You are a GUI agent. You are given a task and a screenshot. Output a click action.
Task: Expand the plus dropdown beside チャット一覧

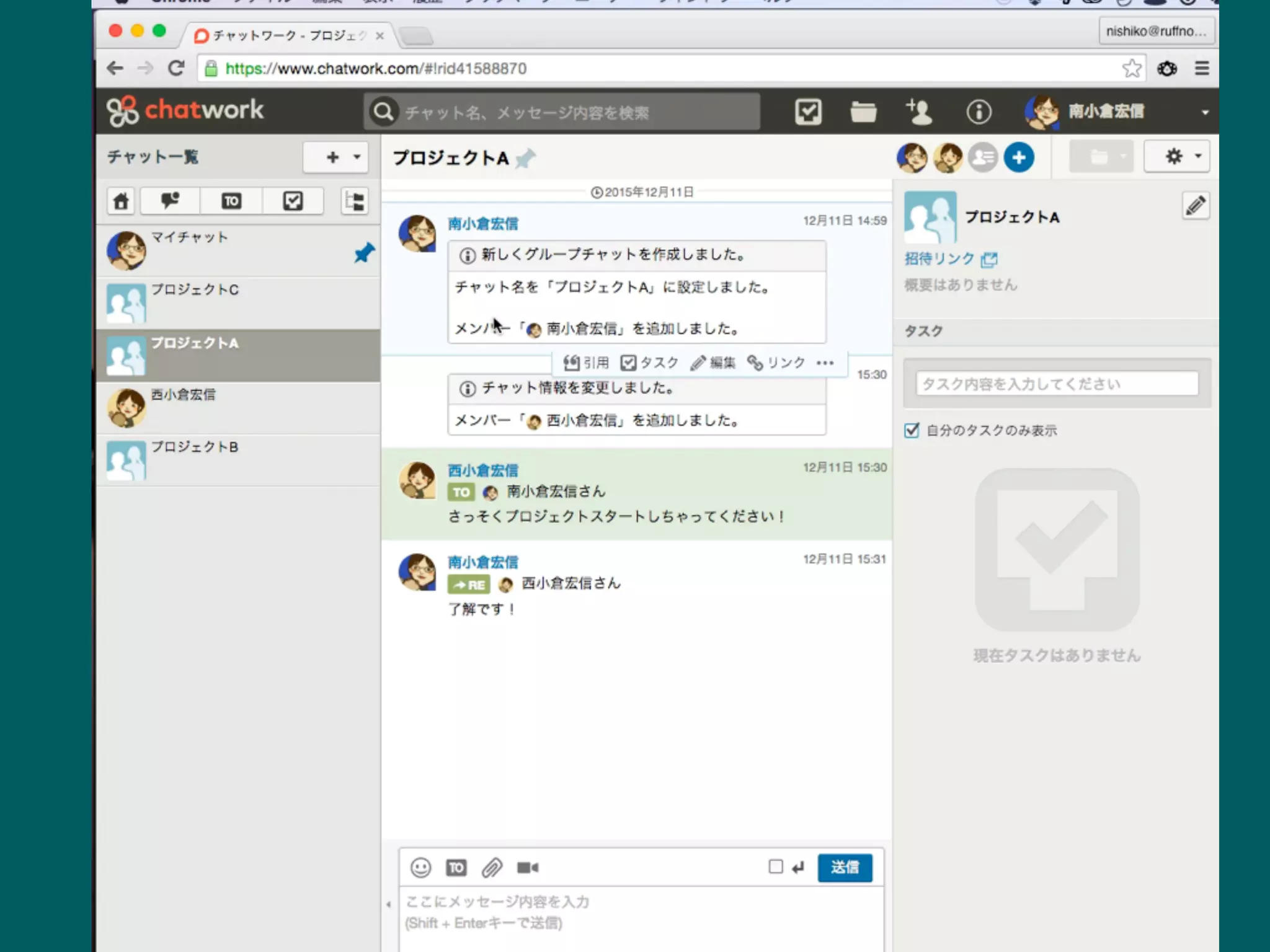click(x=336, y=157)
